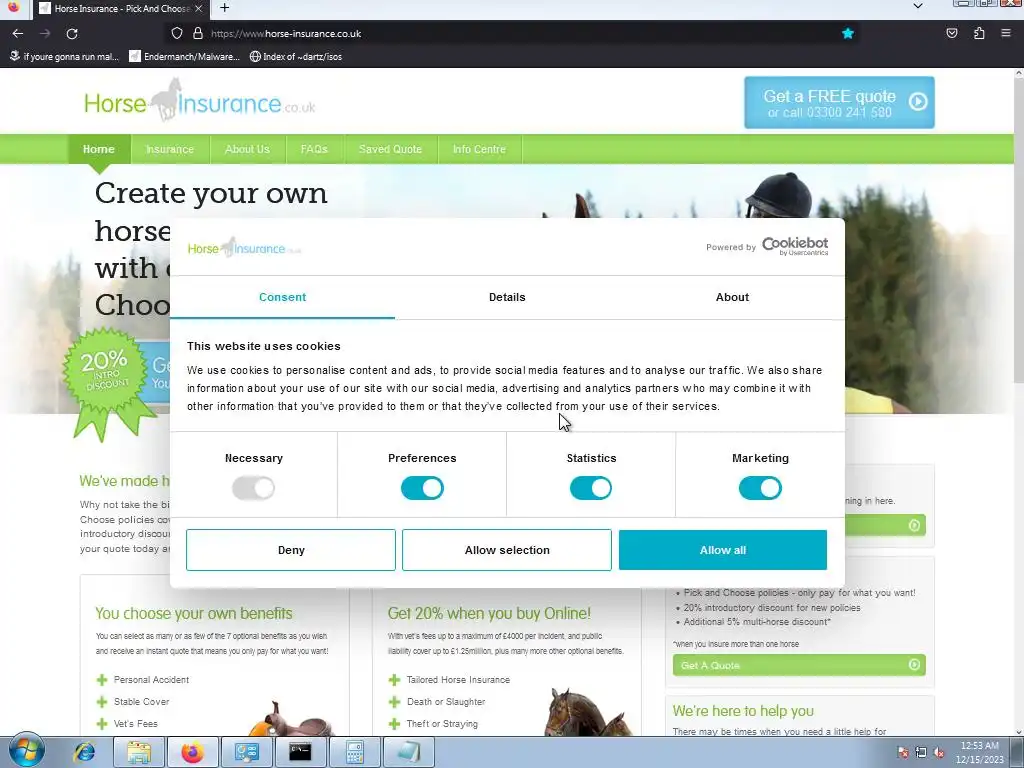Click the browser forward arrow

[x=44, y=33]
